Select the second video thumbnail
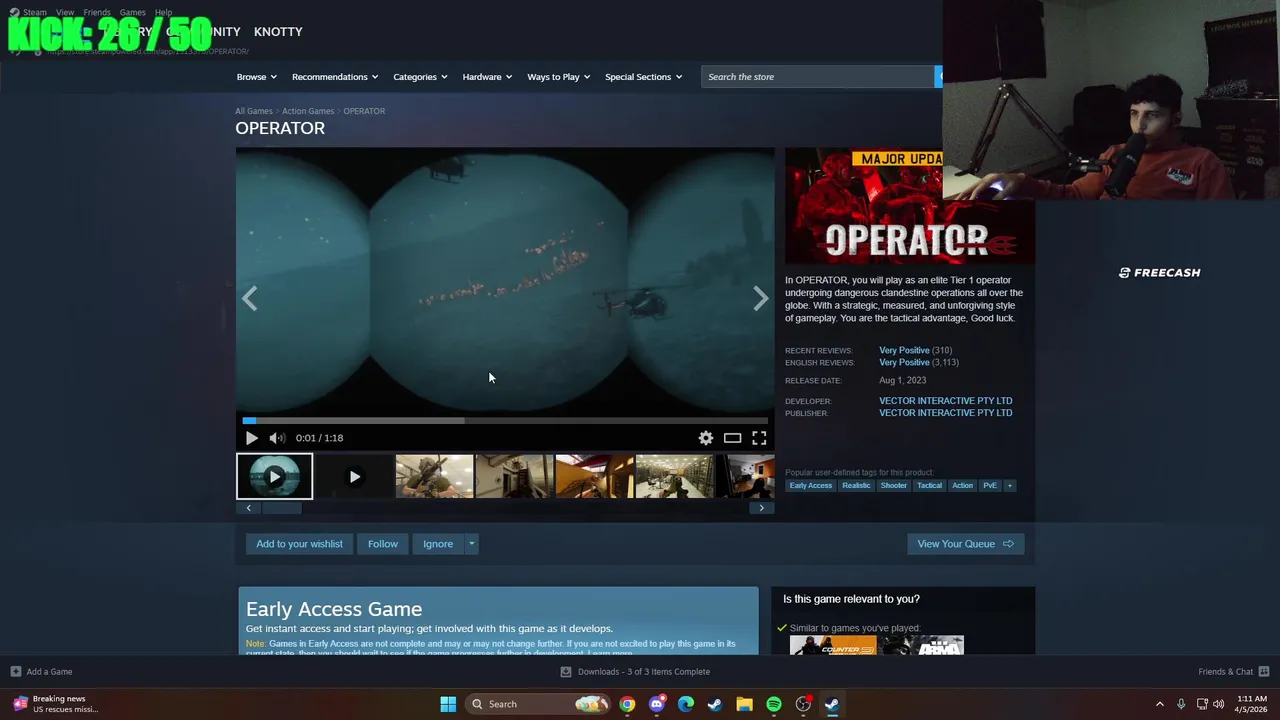Screen dimensions: 1280x720 [354, 477]
